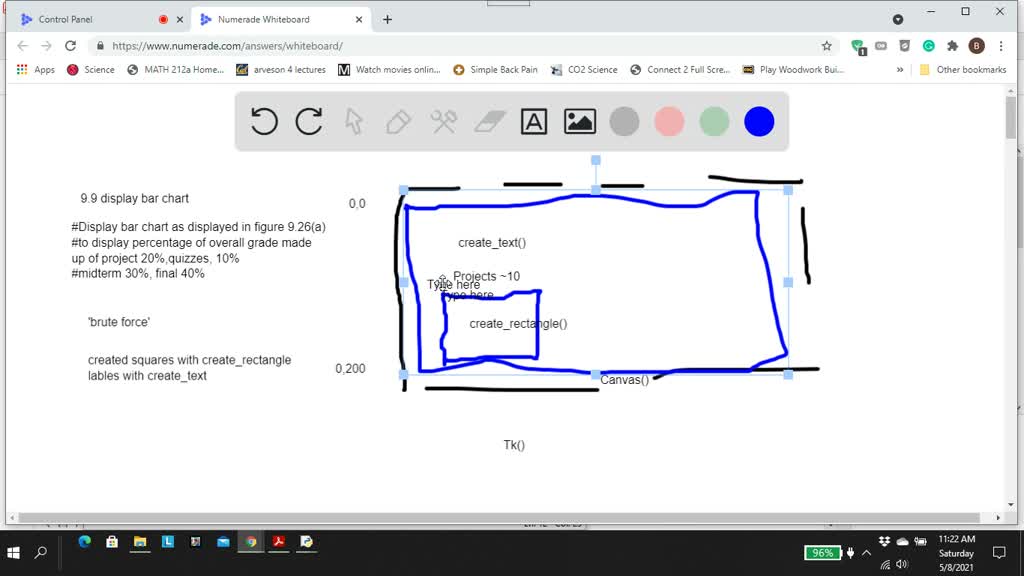Click the insert Image icon
Viewport: 1024px width, 576px height.
578,121
